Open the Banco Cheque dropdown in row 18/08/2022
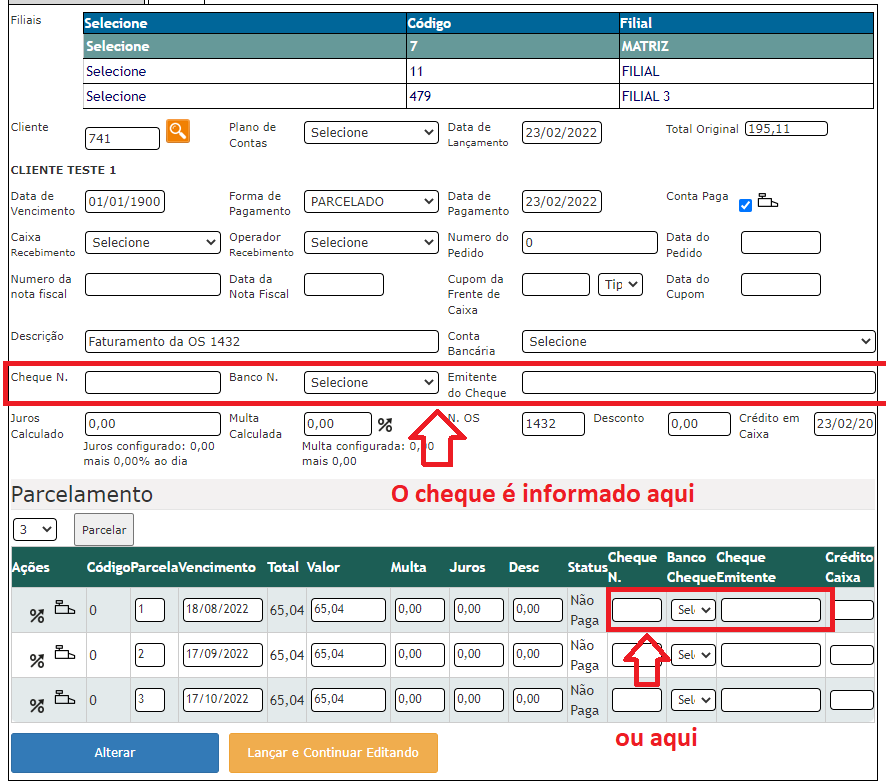 [693, 610]
